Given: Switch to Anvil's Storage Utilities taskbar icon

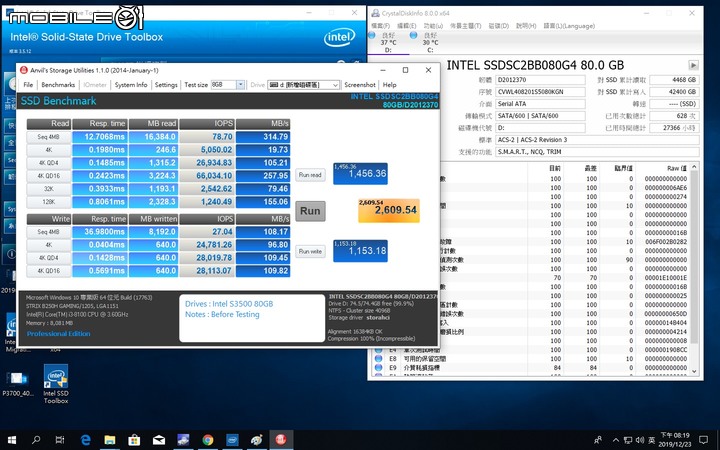Looking at the screenshot, I should [x=281, y=440].
